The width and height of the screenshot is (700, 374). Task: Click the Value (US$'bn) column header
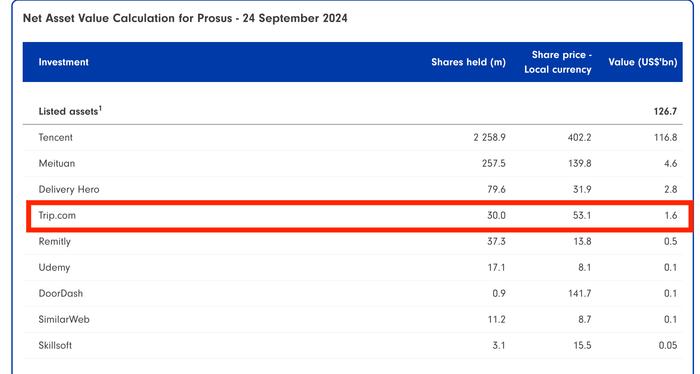(643, 62)
